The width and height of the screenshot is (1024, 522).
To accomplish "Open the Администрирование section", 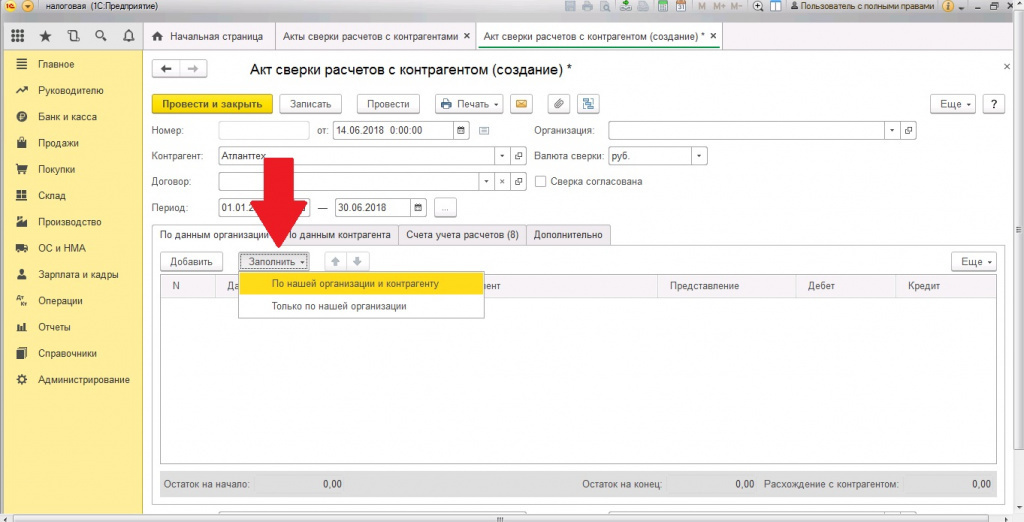I will [84, 380].
